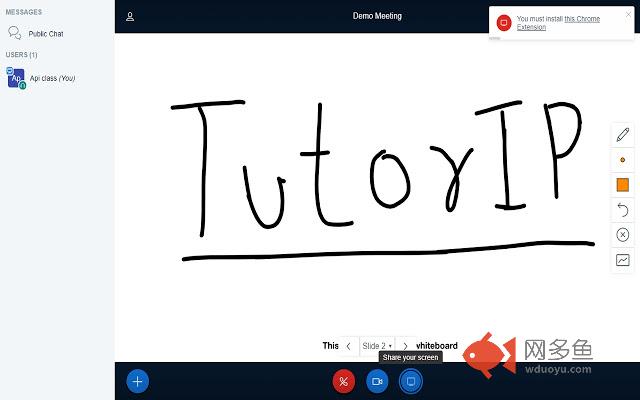This screenshot has height=400, width=640.
Task: Leave audio using the red phone button
Action: 344,382
